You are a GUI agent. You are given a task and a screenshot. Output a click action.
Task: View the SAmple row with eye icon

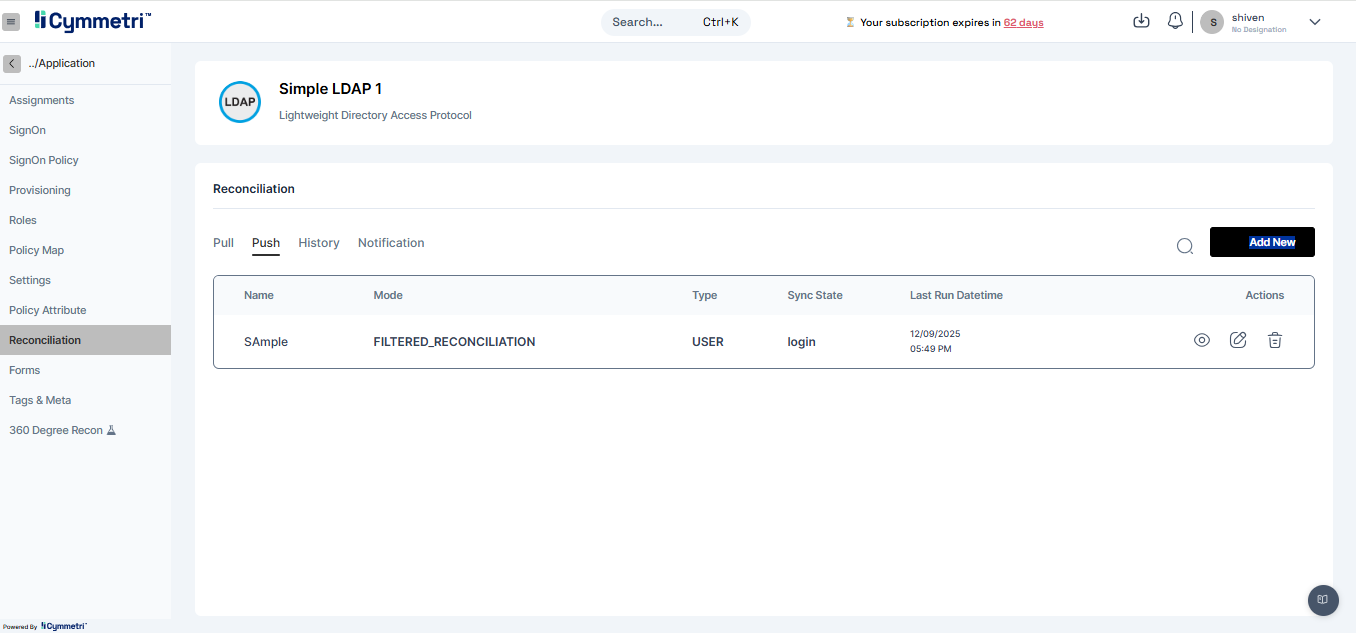(1202, 340)
